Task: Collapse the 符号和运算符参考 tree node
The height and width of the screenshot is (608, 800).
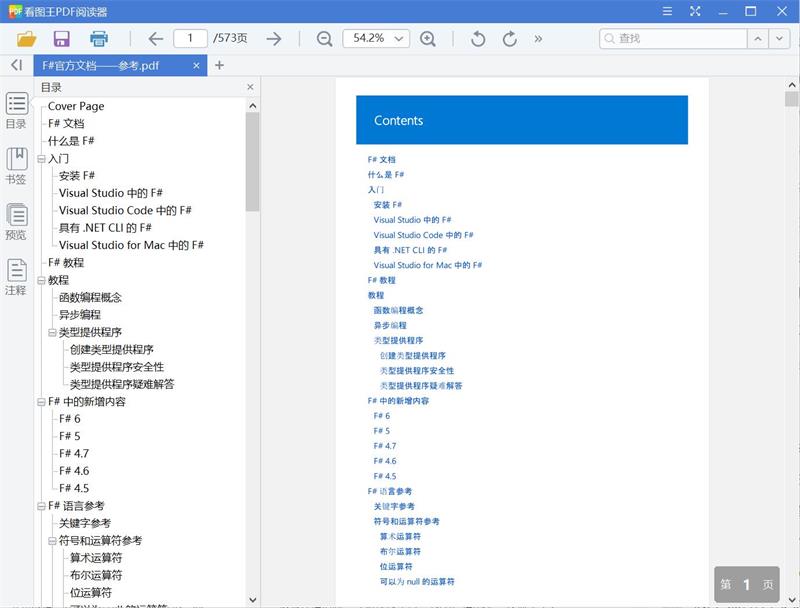Action: [x=52, y=541]
